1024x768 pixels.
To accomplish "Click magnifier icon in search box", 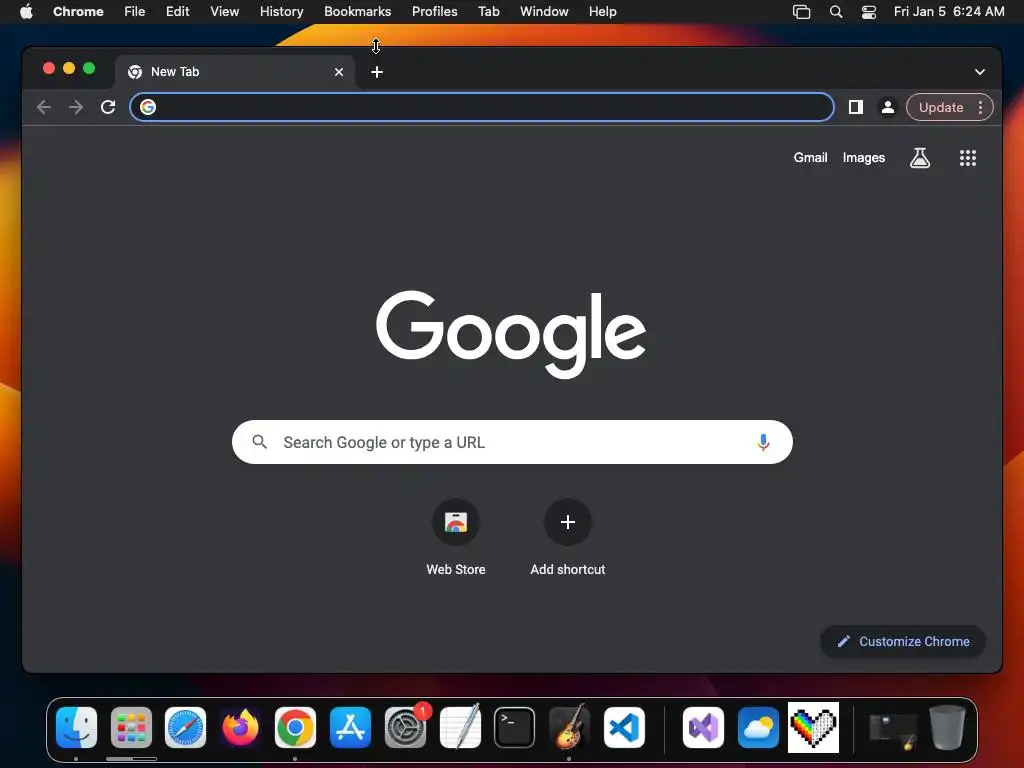I will coord(259,442).
